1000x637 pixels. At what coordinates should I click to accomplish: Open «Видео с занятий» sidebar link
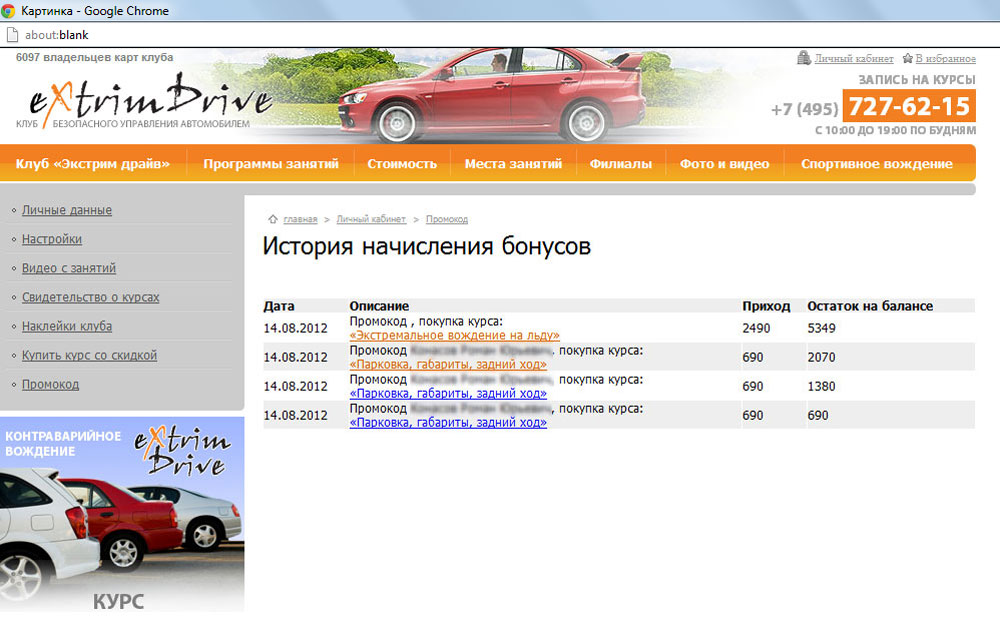[69, 269]
